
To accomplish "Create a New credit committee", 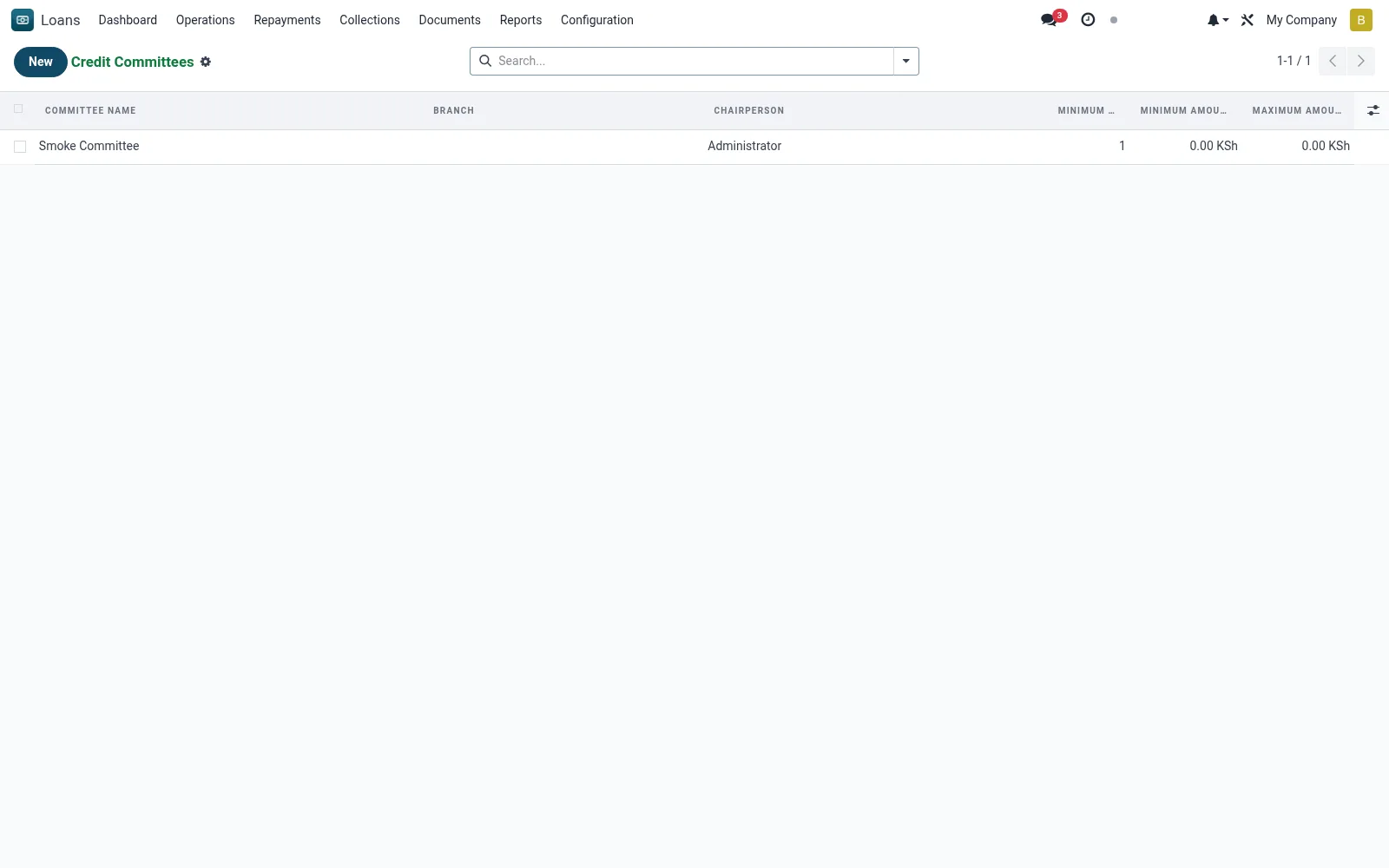I will click(41, 62).
